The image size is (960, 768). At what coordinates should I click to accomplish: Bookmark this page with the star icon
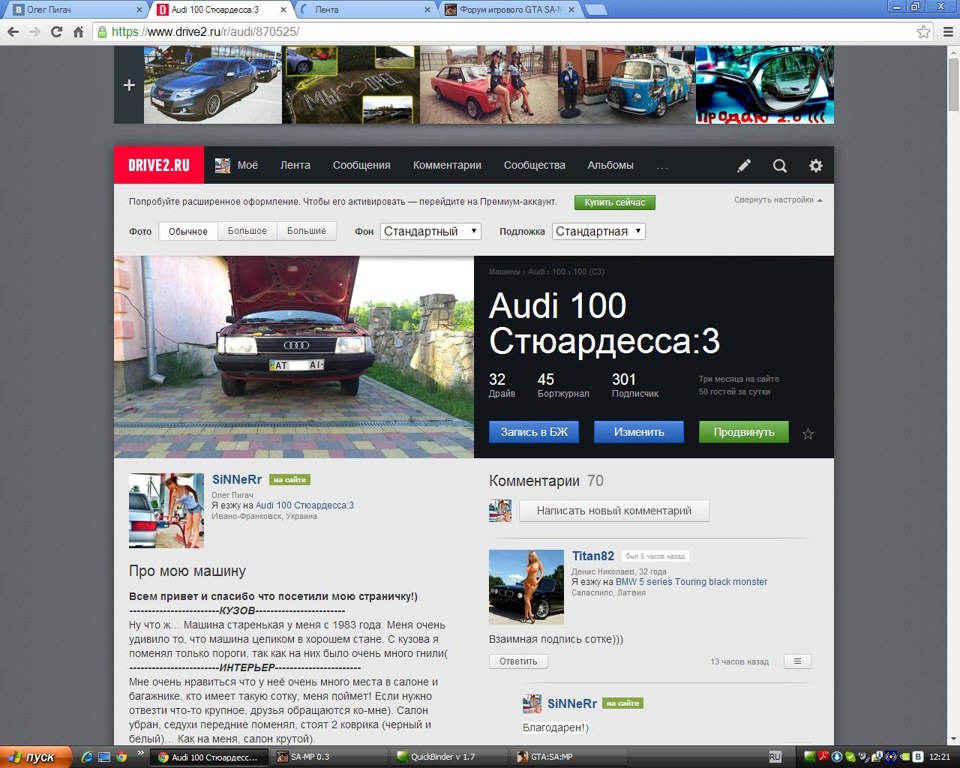coord(924,32)
